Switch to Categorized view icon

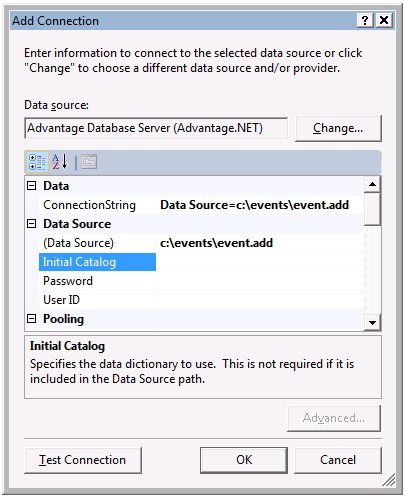pos(37,162)
